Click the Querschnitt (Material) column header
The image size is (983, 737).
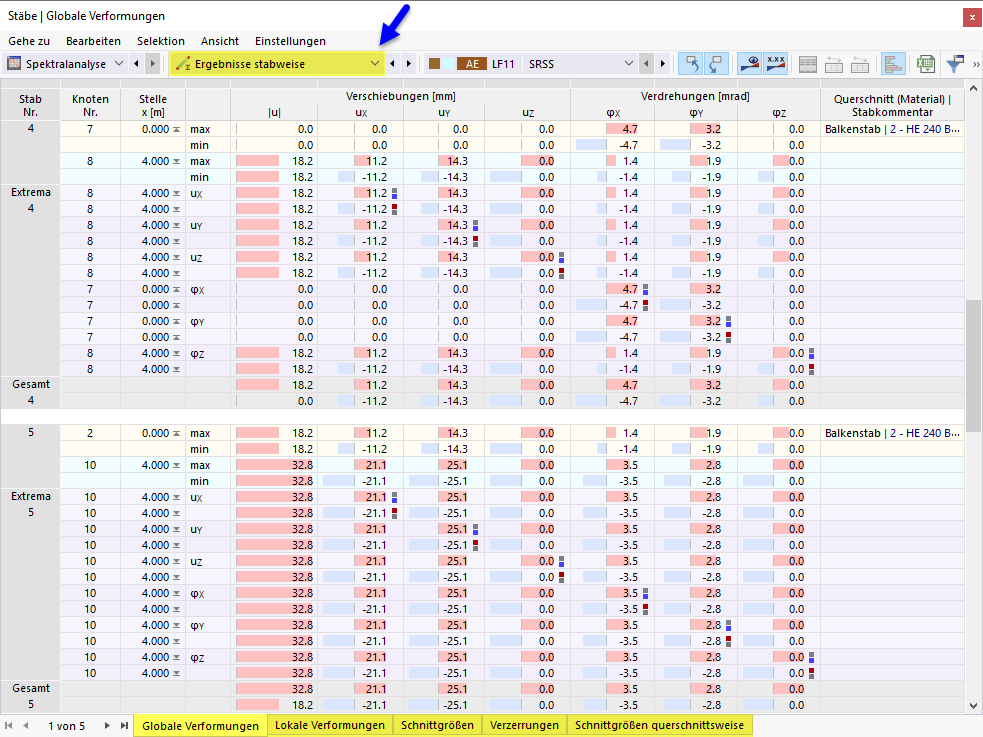[x=892, y=105]
